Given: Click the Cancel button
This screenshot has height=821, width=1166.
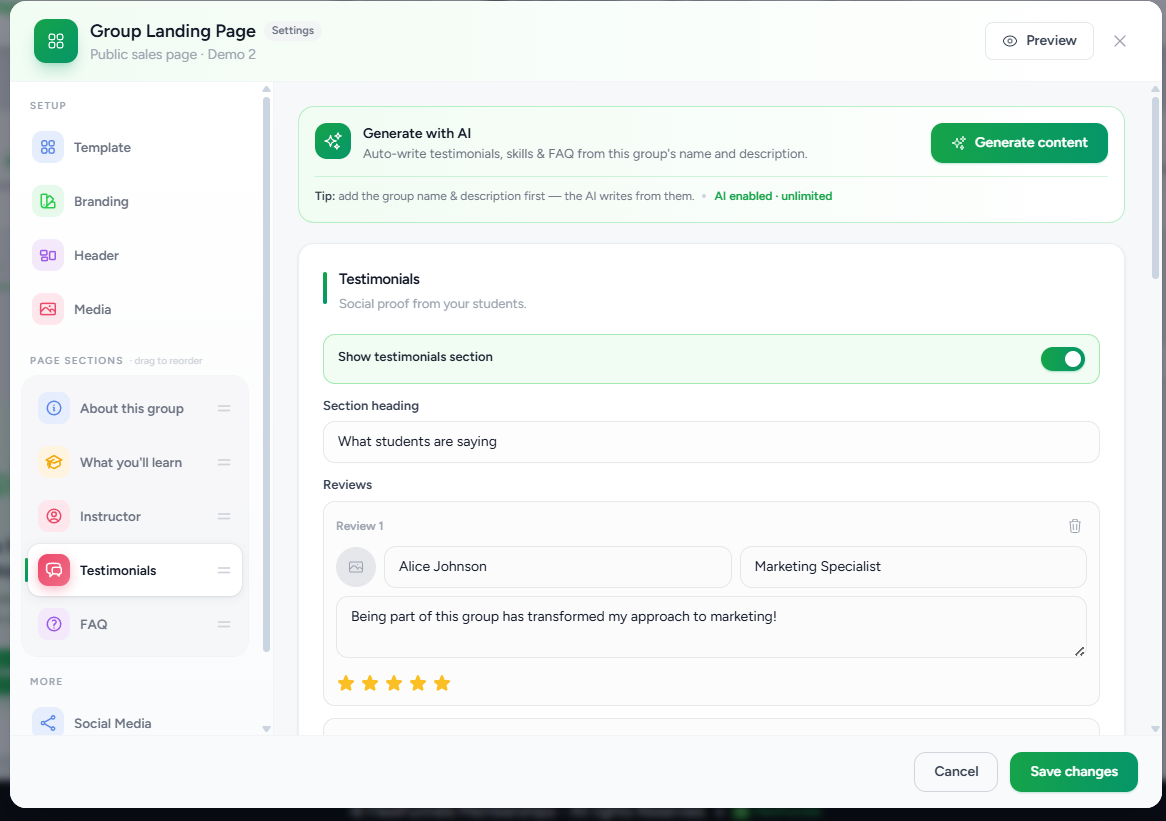Looking at the screenshot, I should coord(956,772).
